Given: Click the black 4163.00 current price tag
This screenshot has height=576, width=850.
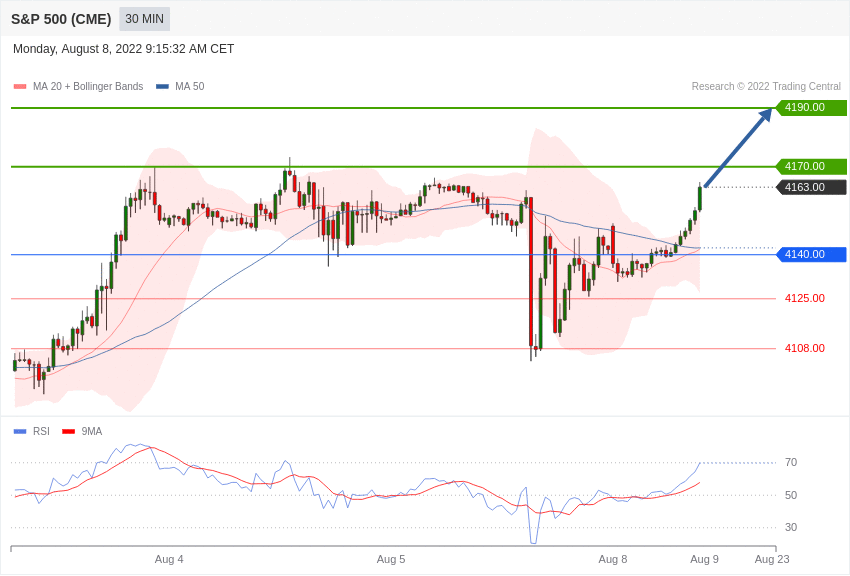Looking at the screenshot, I should [811, 187].
